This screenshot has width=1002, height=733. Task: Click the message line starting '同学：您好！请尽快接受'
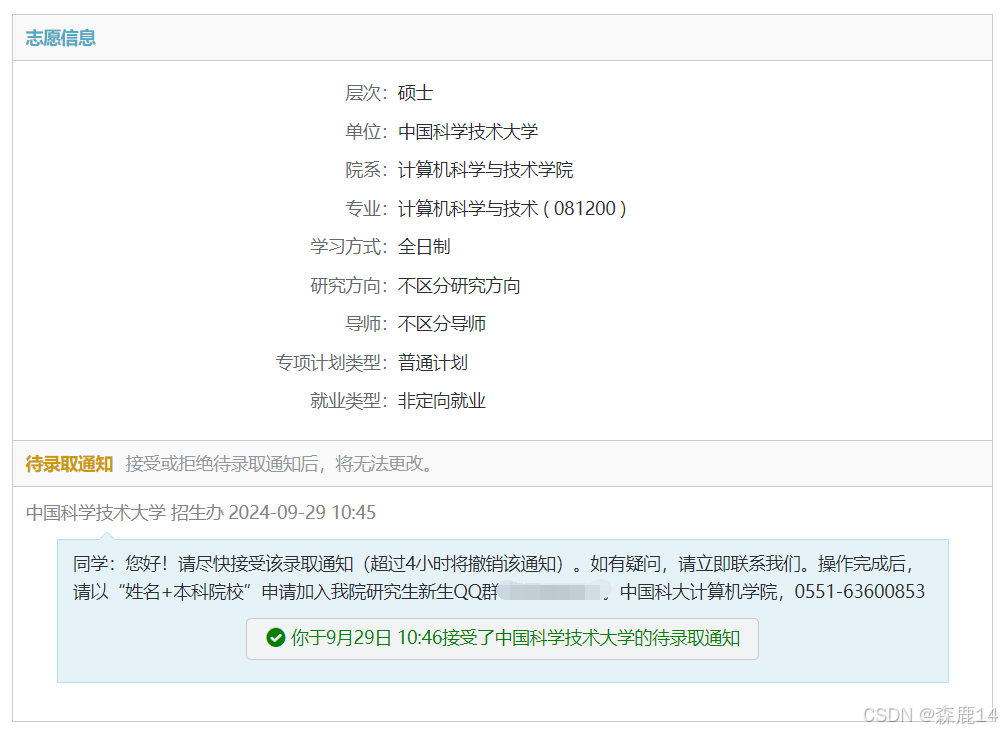click(x=493, y=564)
